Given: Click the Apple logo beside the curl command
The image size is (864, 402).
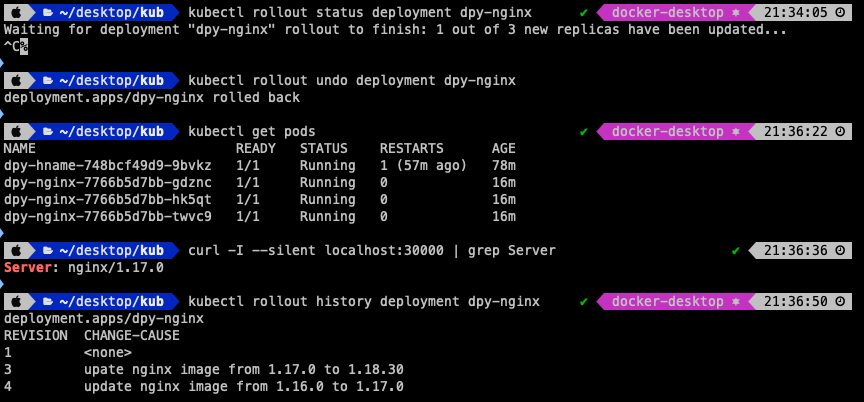Looking at the screenshot, I should pyautogui.click(x=16, y=251).
